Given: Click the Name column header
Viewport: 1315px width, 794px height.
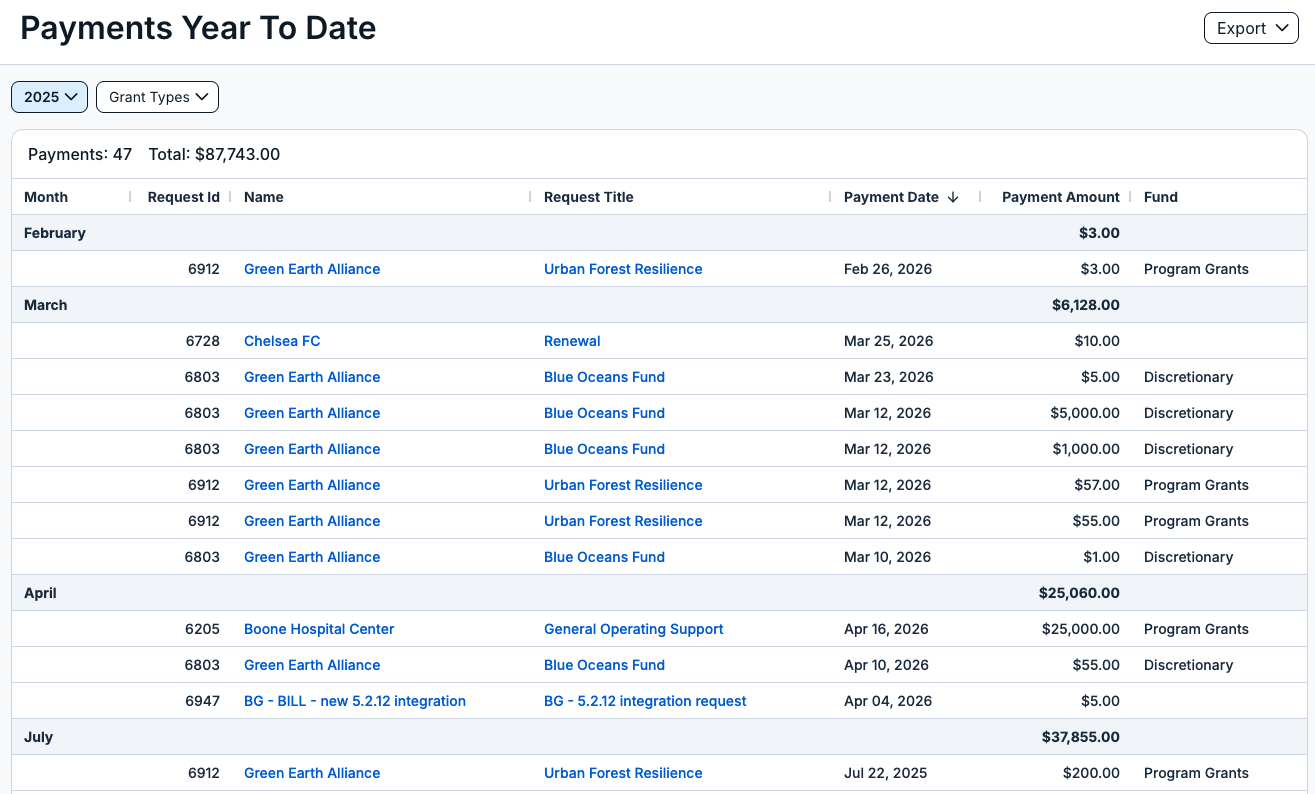Looking at the screenshot, I should point(264,197).
